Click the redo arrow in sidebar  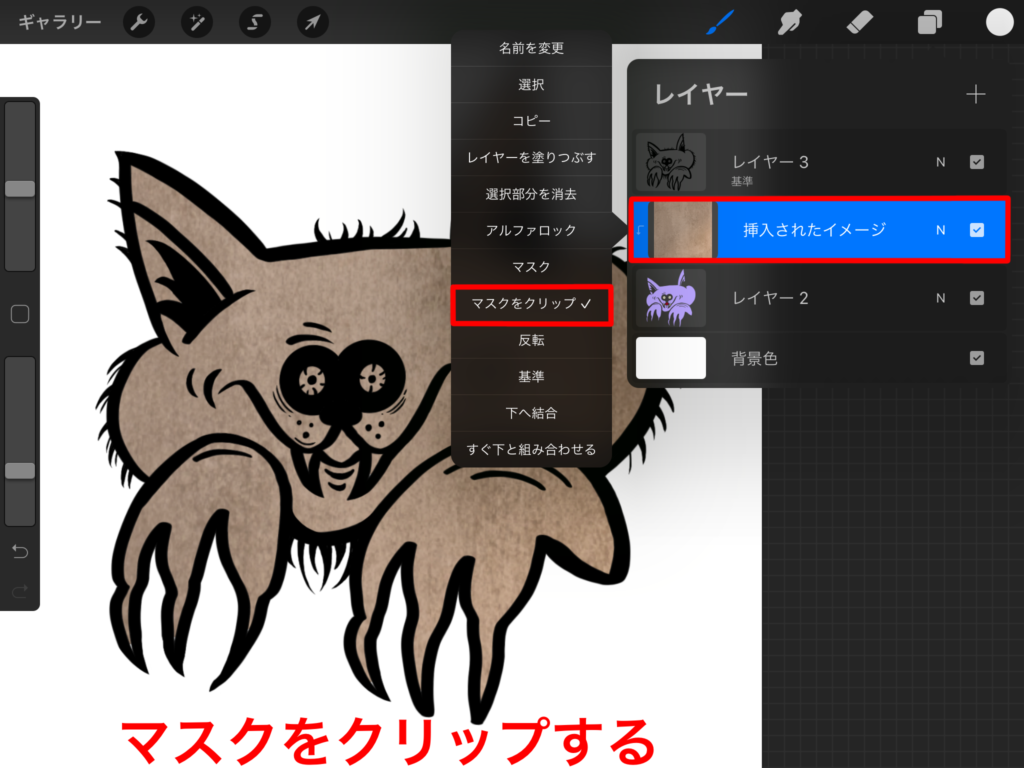(x=20, y=591)
